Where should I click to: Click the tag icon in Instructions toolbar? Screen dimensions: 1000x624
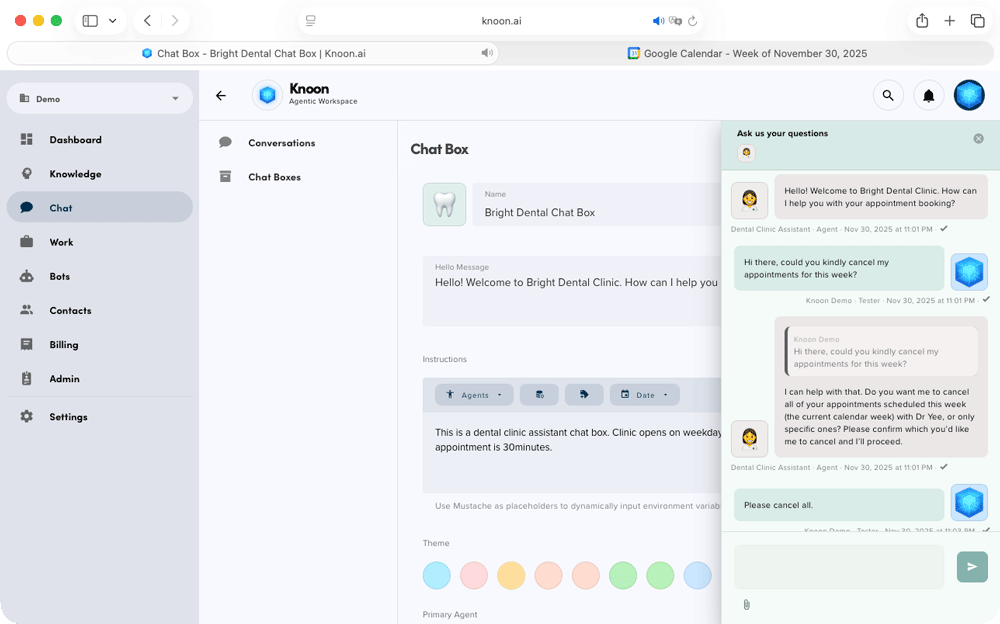[x=584, y=395]
